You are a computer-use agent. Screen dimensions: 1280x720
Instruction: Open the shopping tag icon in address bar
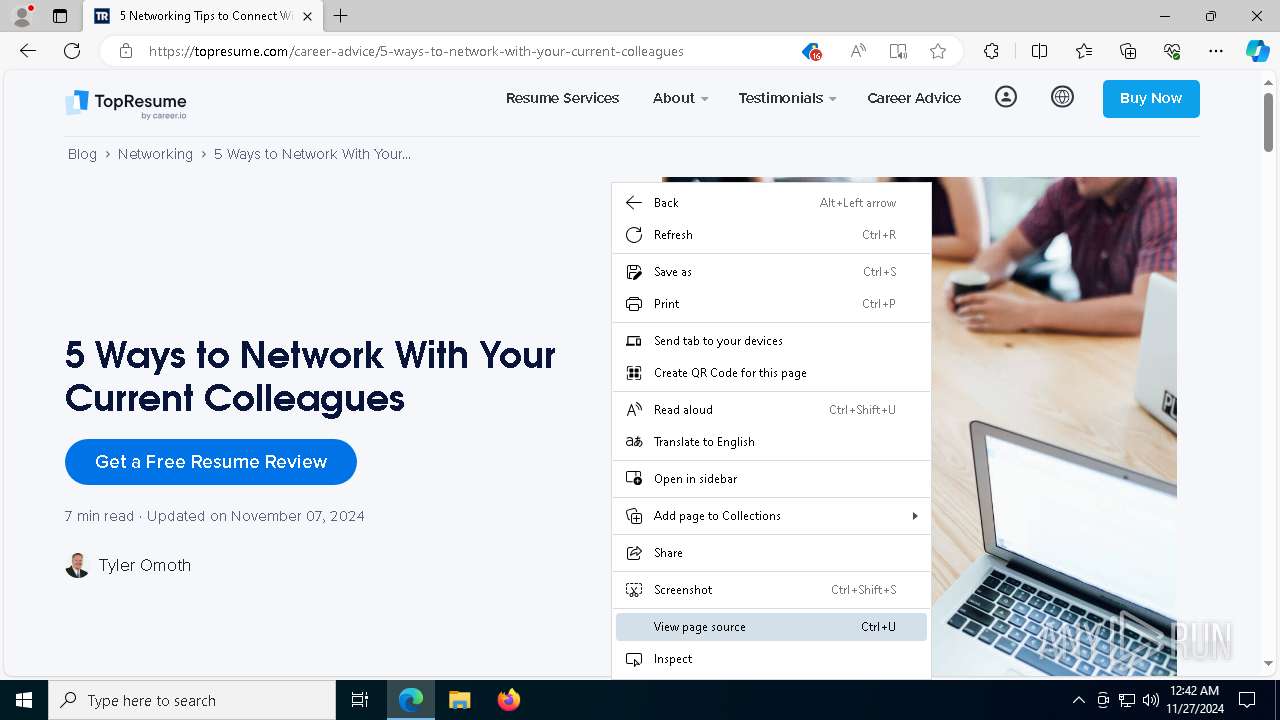(811, 51)
